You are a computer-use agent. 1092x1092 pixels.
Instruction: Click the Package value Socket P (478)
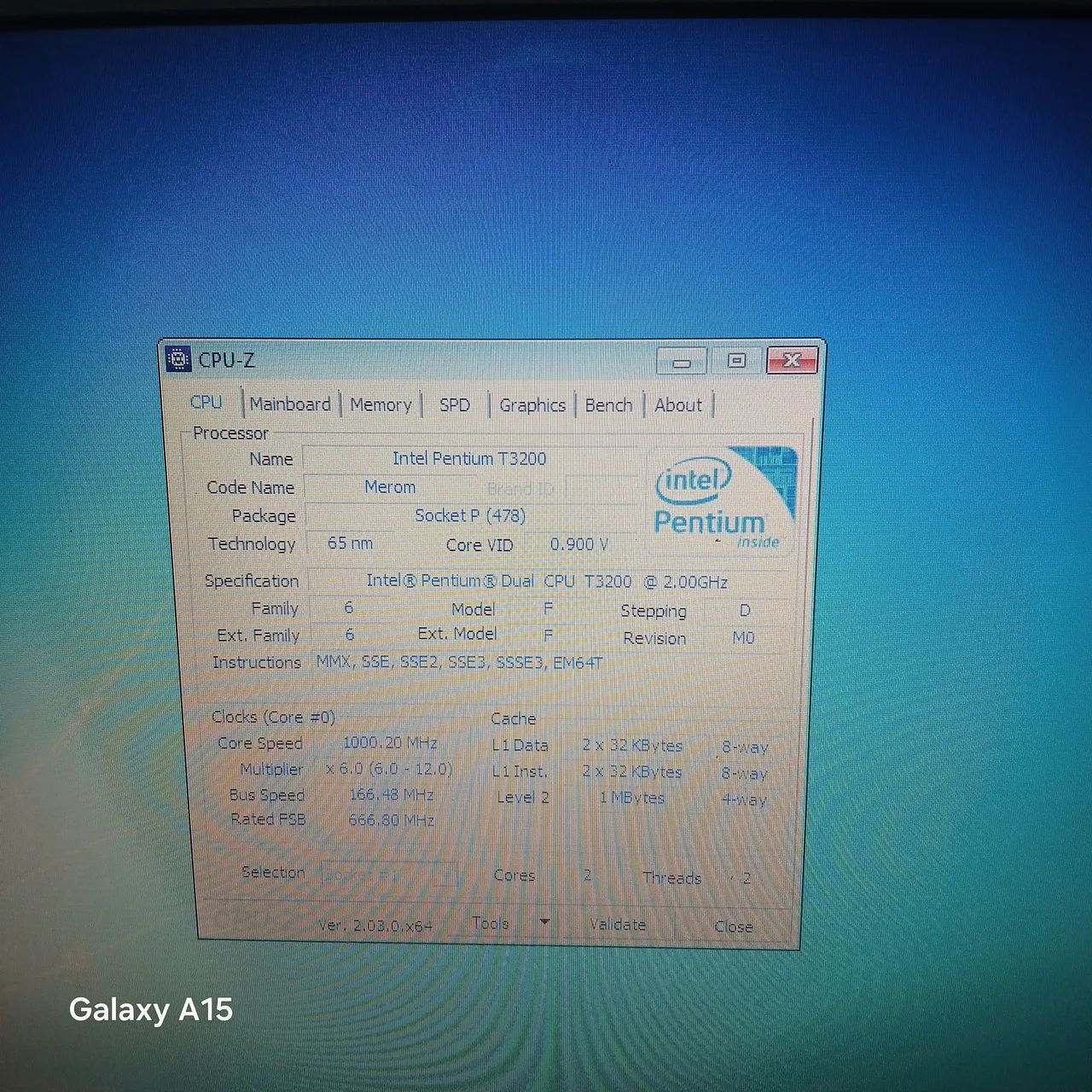pos(470,515)
